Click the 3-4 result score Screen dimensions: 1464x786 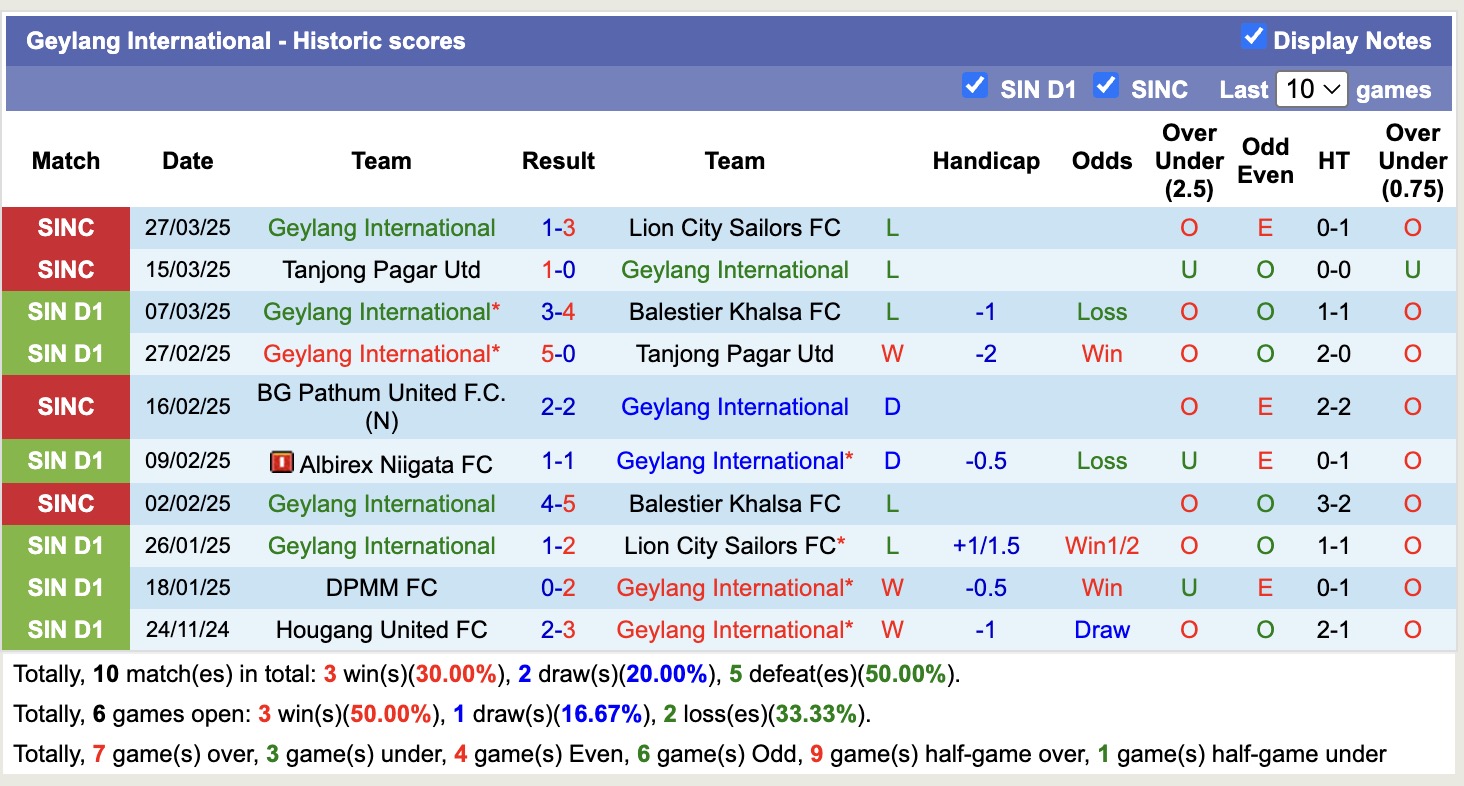click(x=558, y=312)
